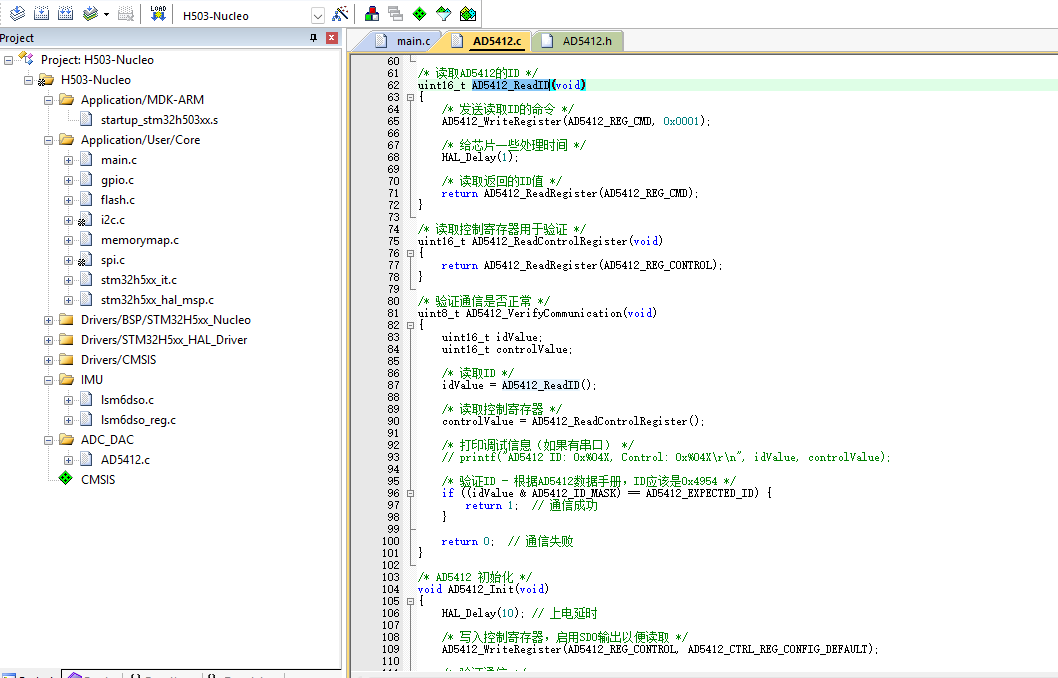Click the Translate current file icon
The height and width of the screenshot is (678, 1058).
point(17,14)
